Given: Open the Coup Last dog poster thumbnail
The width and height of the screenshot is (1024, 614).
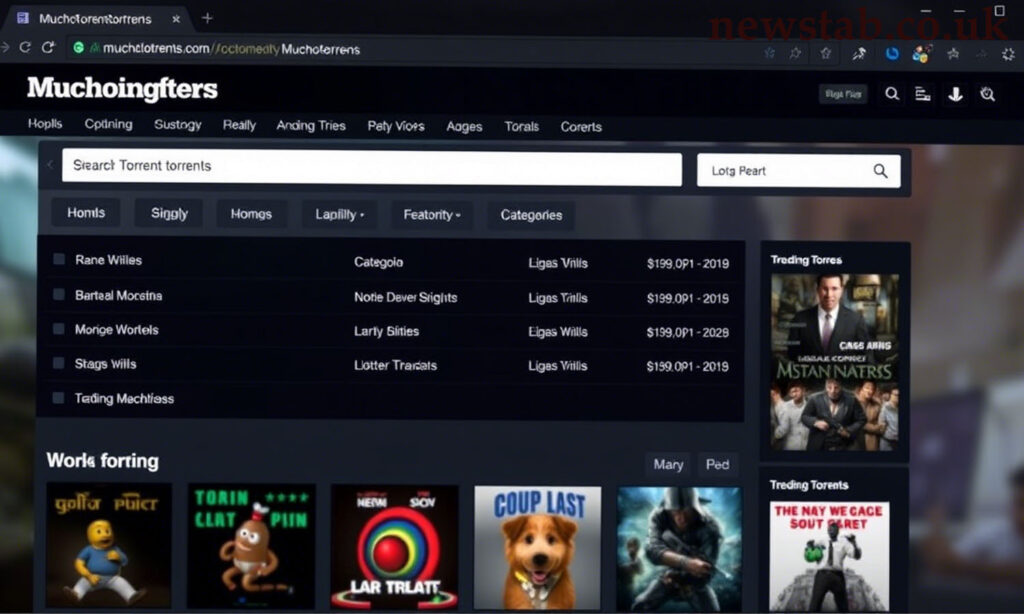Looking at the screenshot, I should 537,546.
